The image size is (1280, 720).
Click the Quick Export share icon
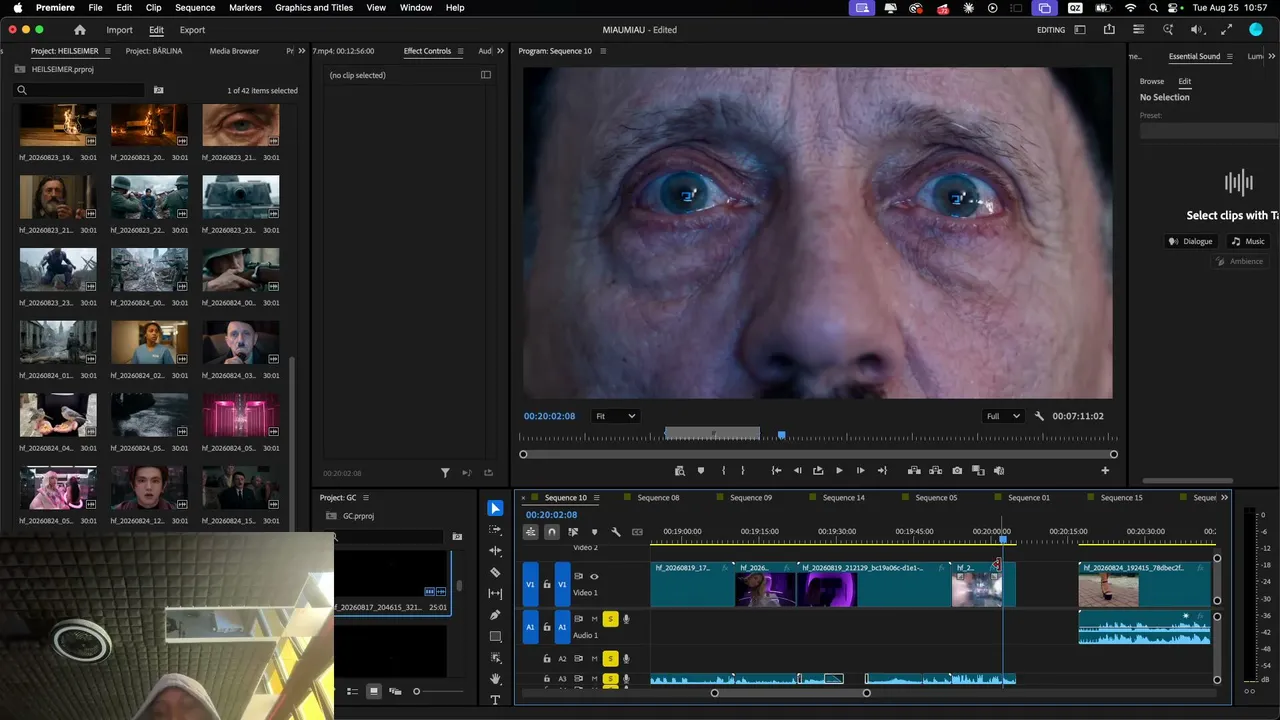1109,30
